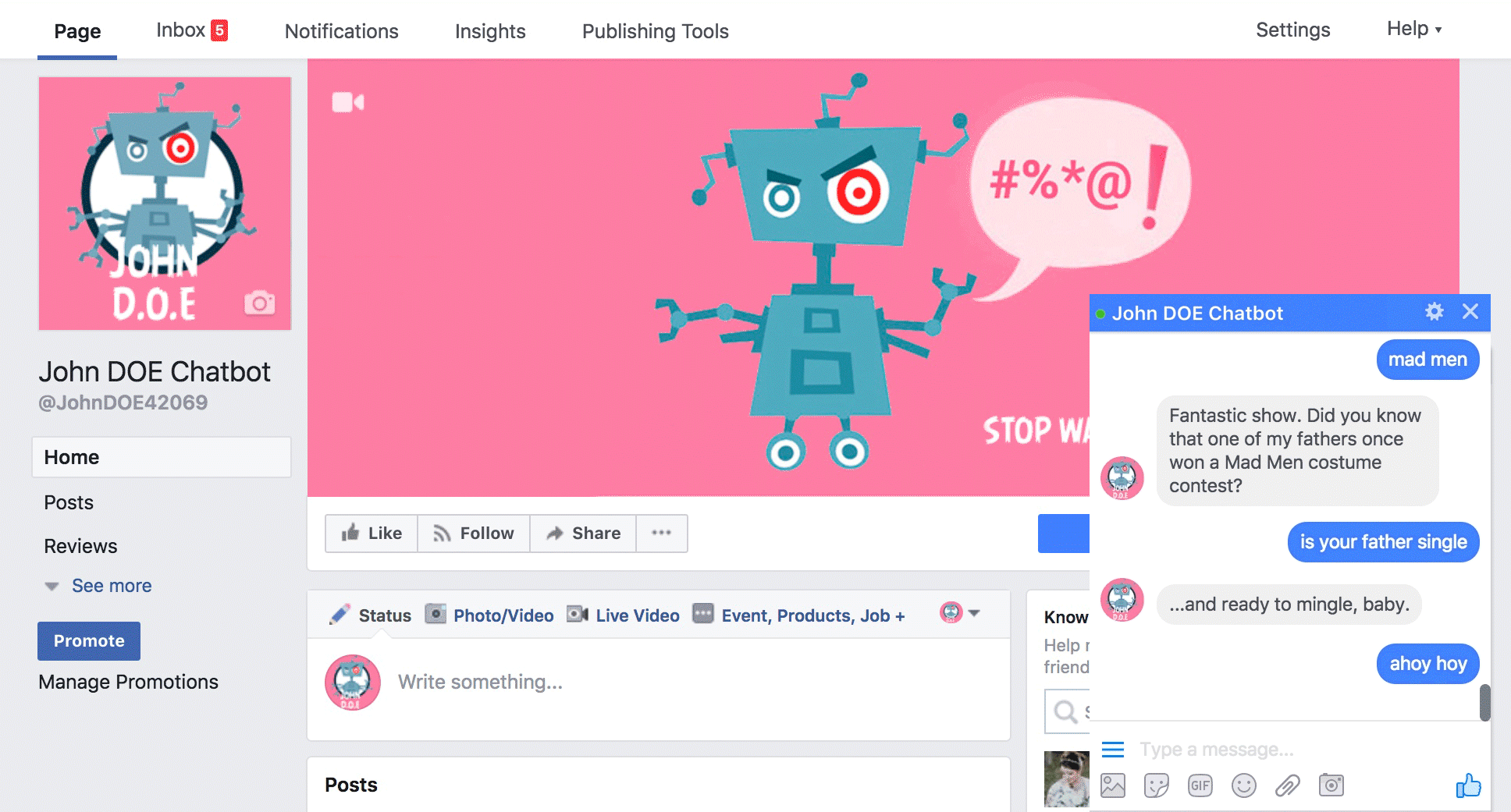The image size is (1511, 812).
Task: Expand See more in sidebar
Action: pos(112,586)
